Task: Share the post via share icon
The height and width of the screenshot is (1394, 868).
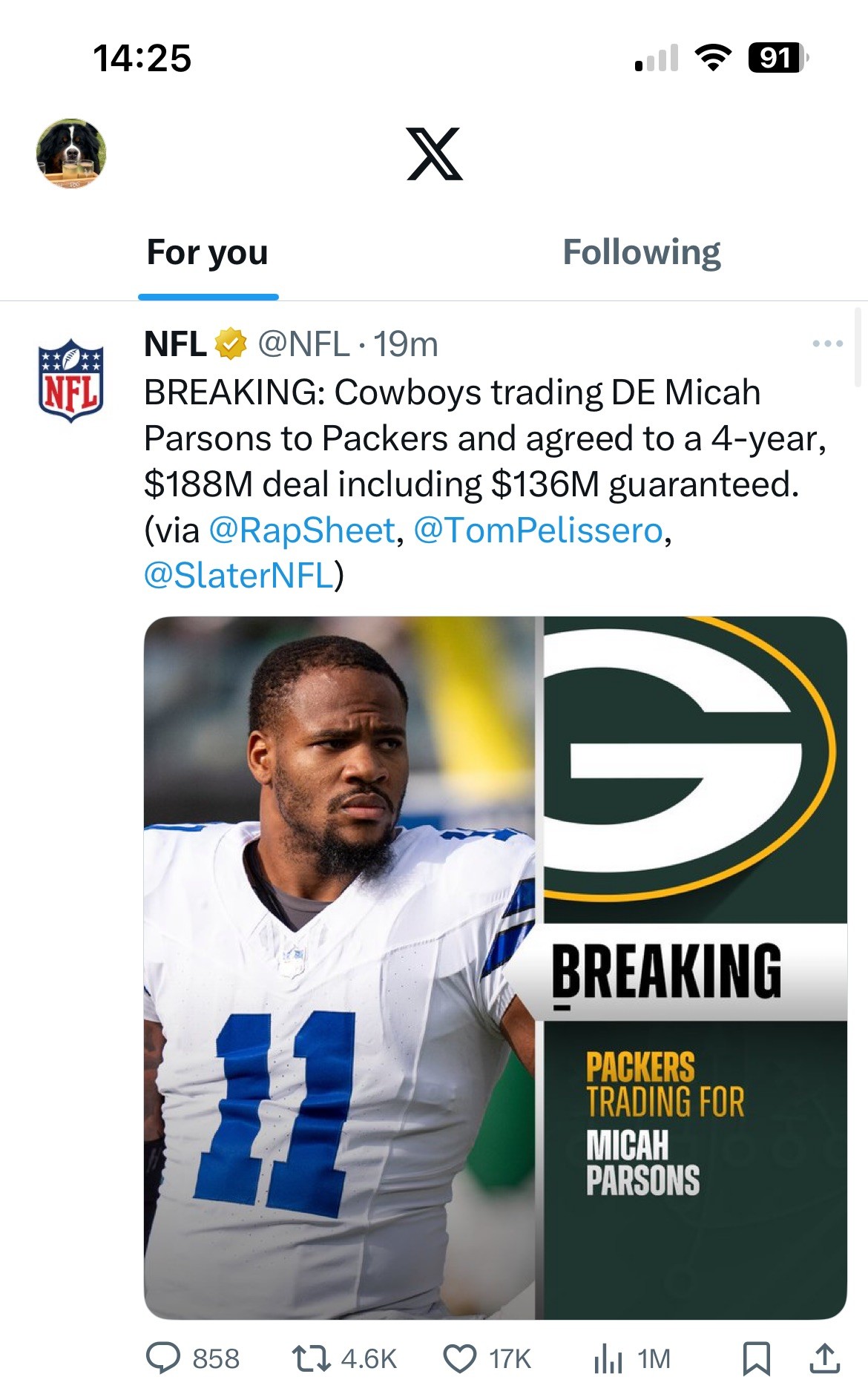Action: pyautogui.click(x=824, y=1358)
